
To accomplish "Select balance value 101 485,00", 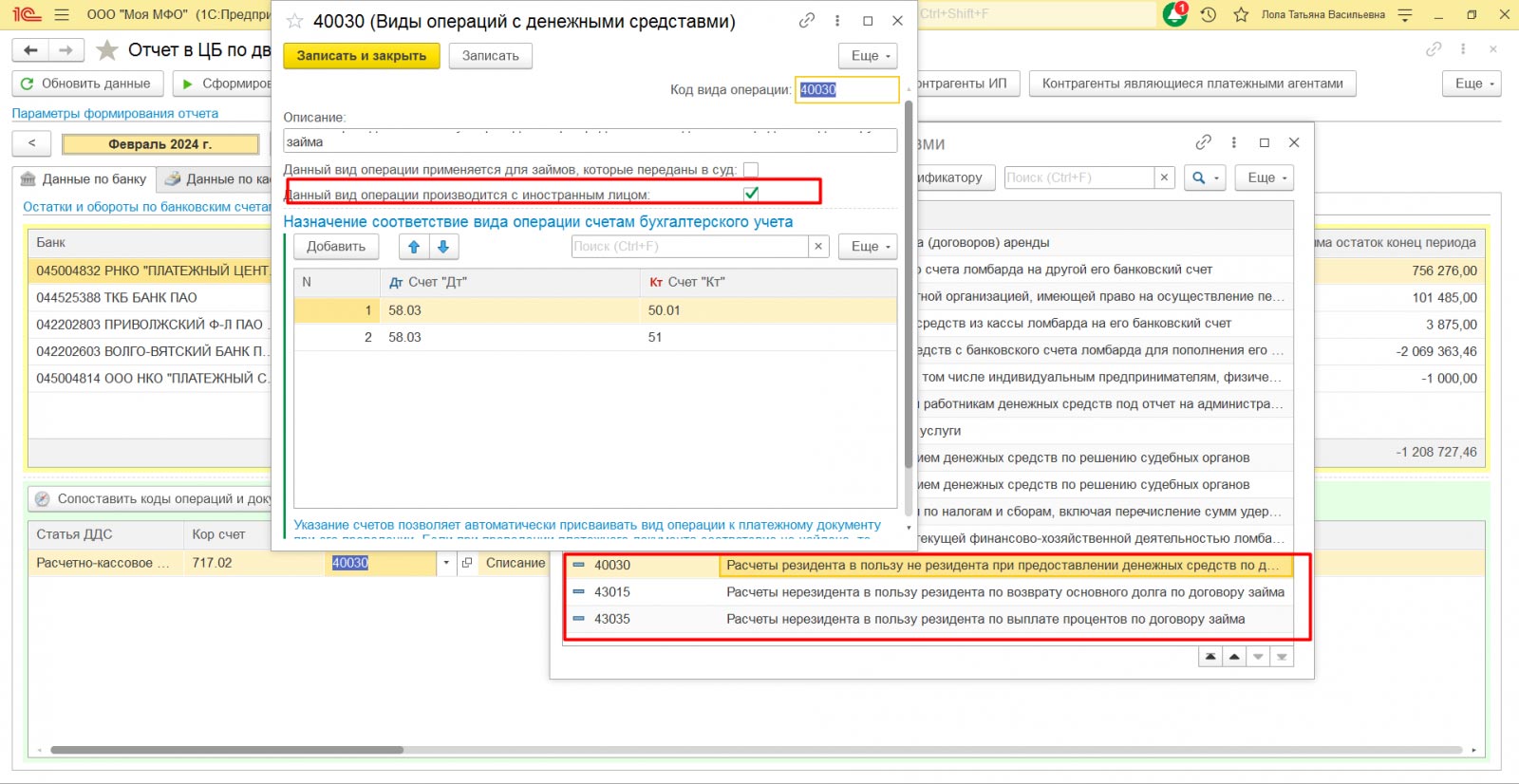I will tap(1444, 298).
